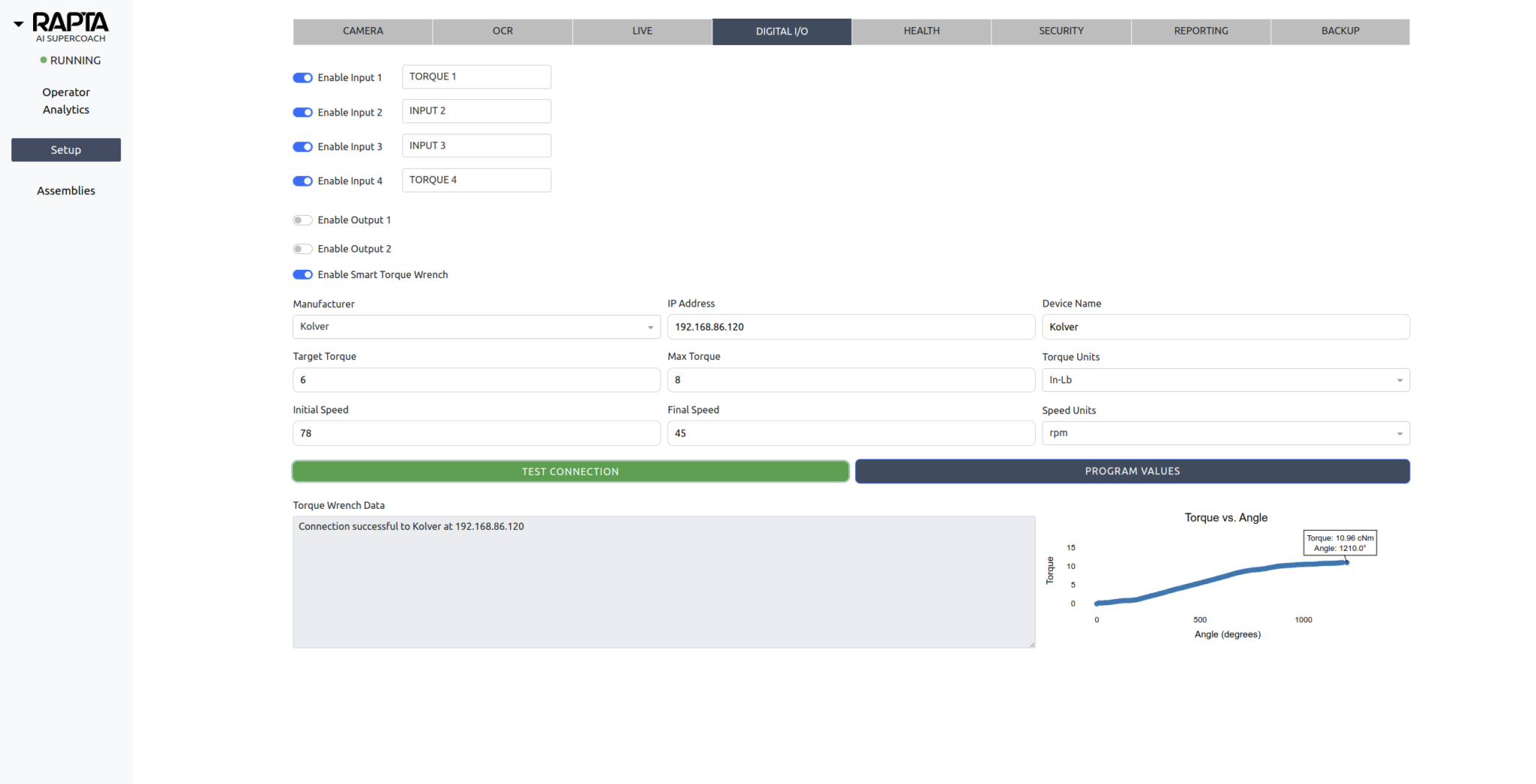Click the RAPTA AI Supercoach logo
Viewport: 1536px width, 784px height.
point(70,27)
